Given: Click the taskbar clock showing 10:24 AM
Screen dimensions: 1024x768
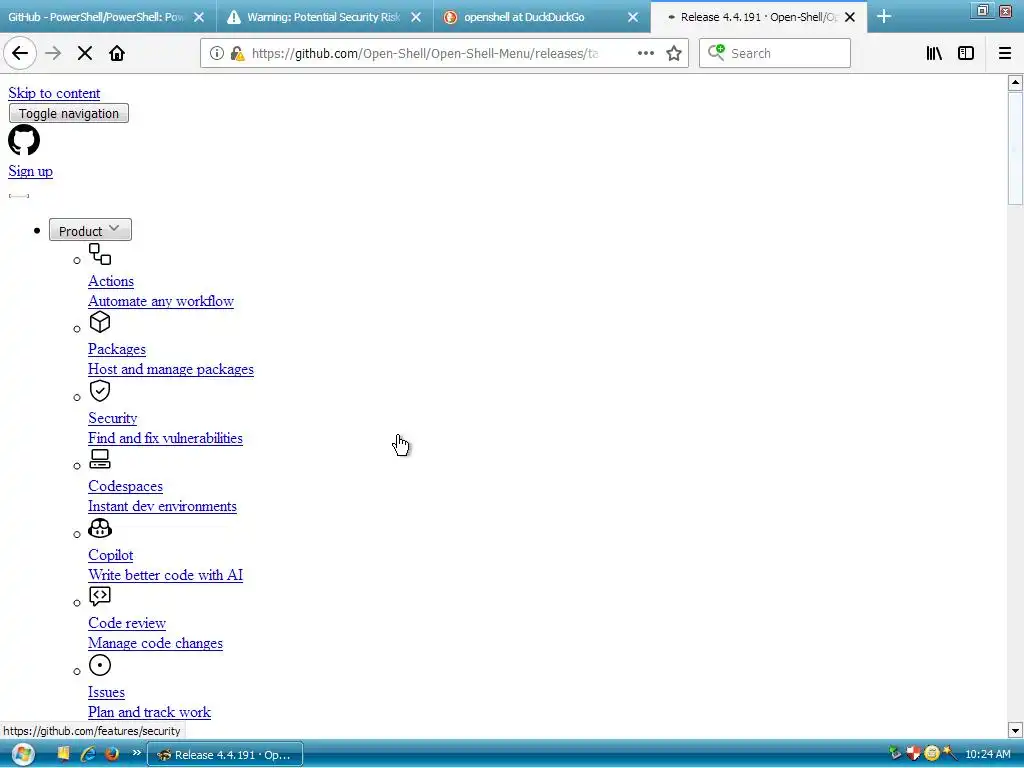Looking at the screenshot, I should point(987,754).
